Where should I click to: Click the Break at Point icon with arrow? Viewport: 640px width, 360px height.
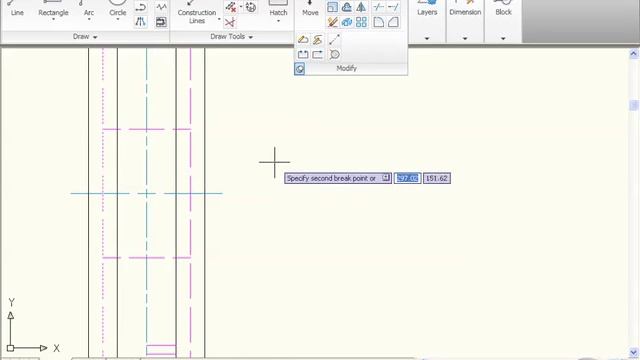(318, 54)
